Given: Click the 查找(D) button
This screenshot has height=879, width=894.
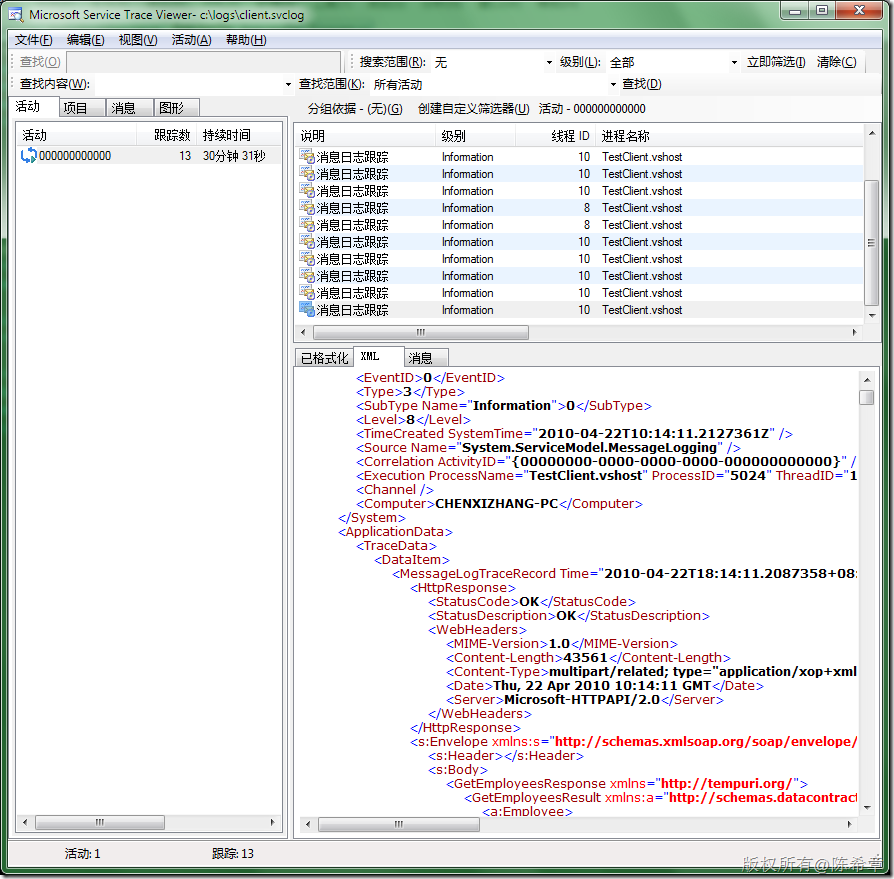Looking at the screenshot, I should click(x=642, y=84).
